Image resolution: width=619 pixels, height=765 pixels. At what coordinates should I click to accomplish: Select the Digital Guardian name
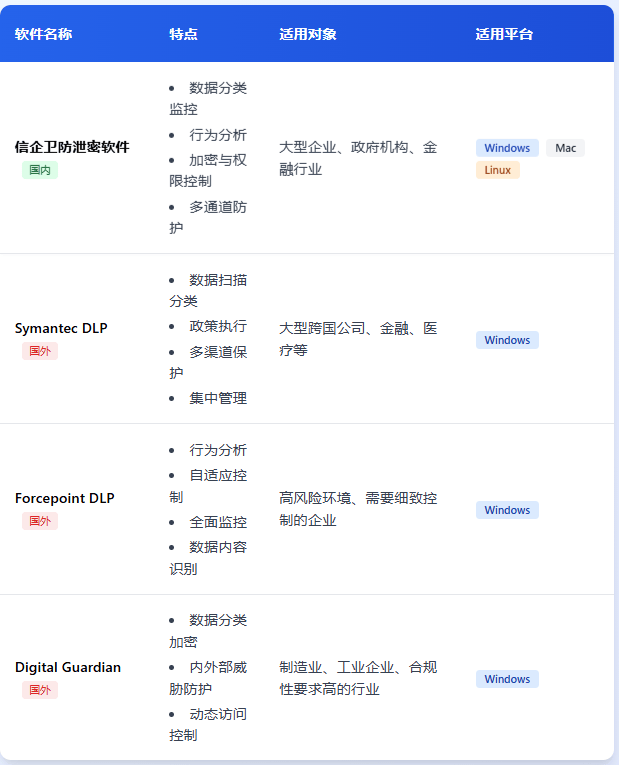tap(68, 667)
